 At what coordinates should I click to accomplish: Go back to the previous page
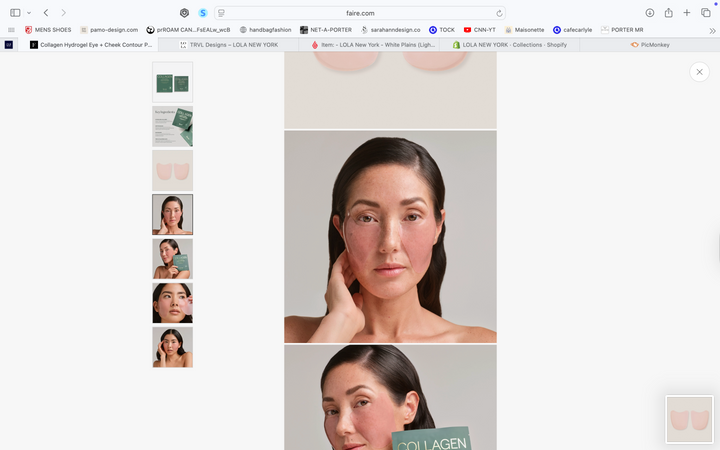46,13
